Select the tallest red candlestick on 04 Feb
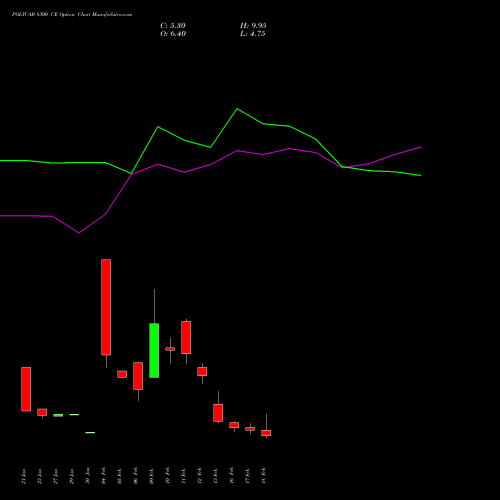Image resolution: width=500 pixels, height=500 pixels. [x=106, y=307]
